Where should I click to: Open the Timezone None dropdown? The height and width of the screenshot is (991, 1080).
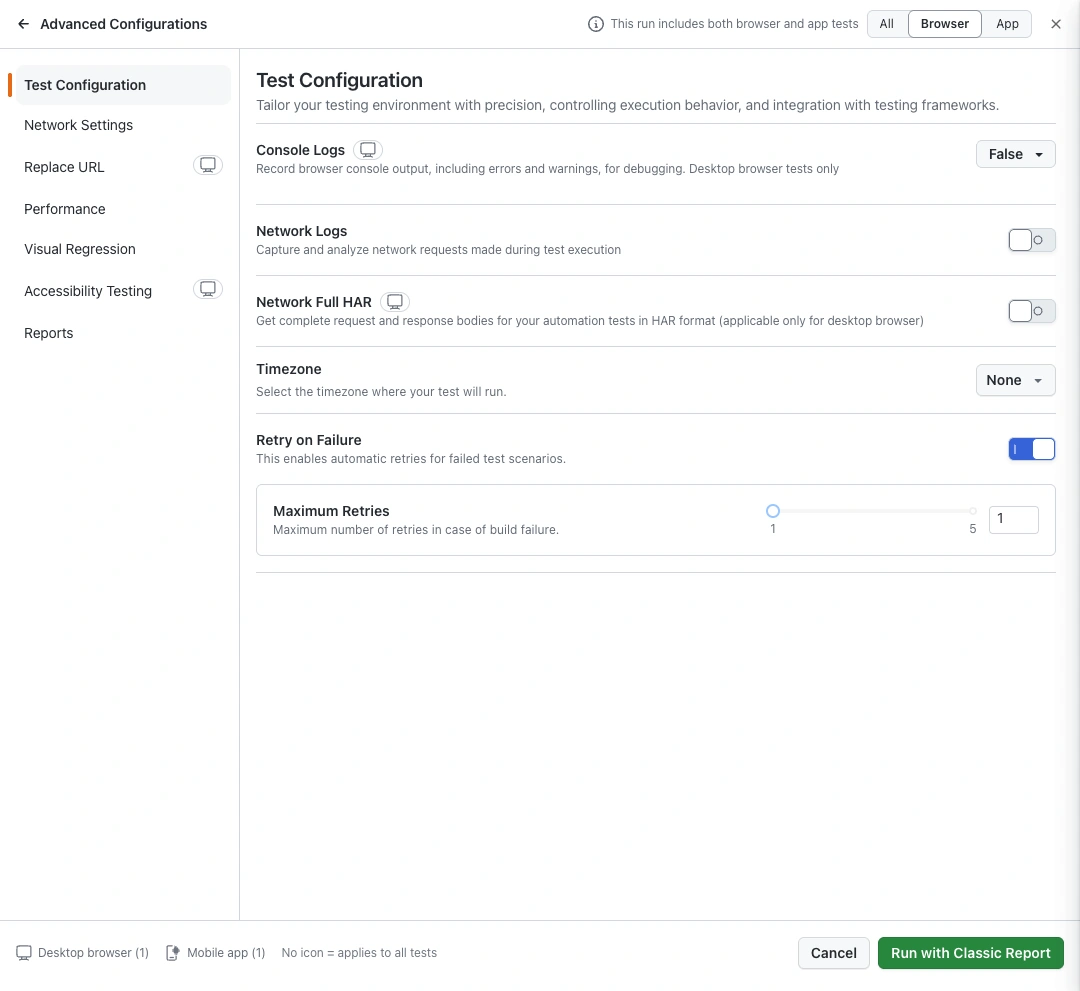pyautogui.click(x=1015, y=380)
